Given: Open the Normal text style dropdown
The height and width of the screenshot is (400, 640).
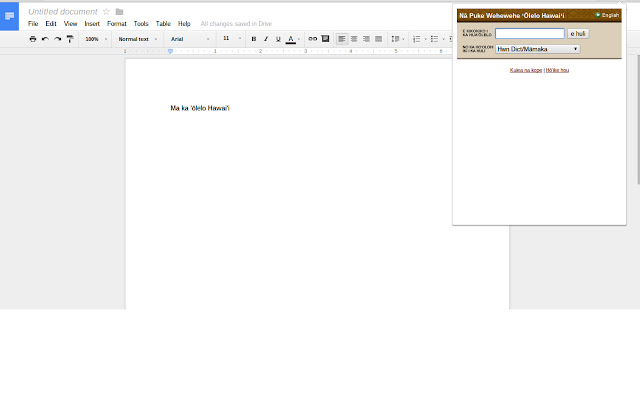Looking at the screenshot, I should pos(138,39).
